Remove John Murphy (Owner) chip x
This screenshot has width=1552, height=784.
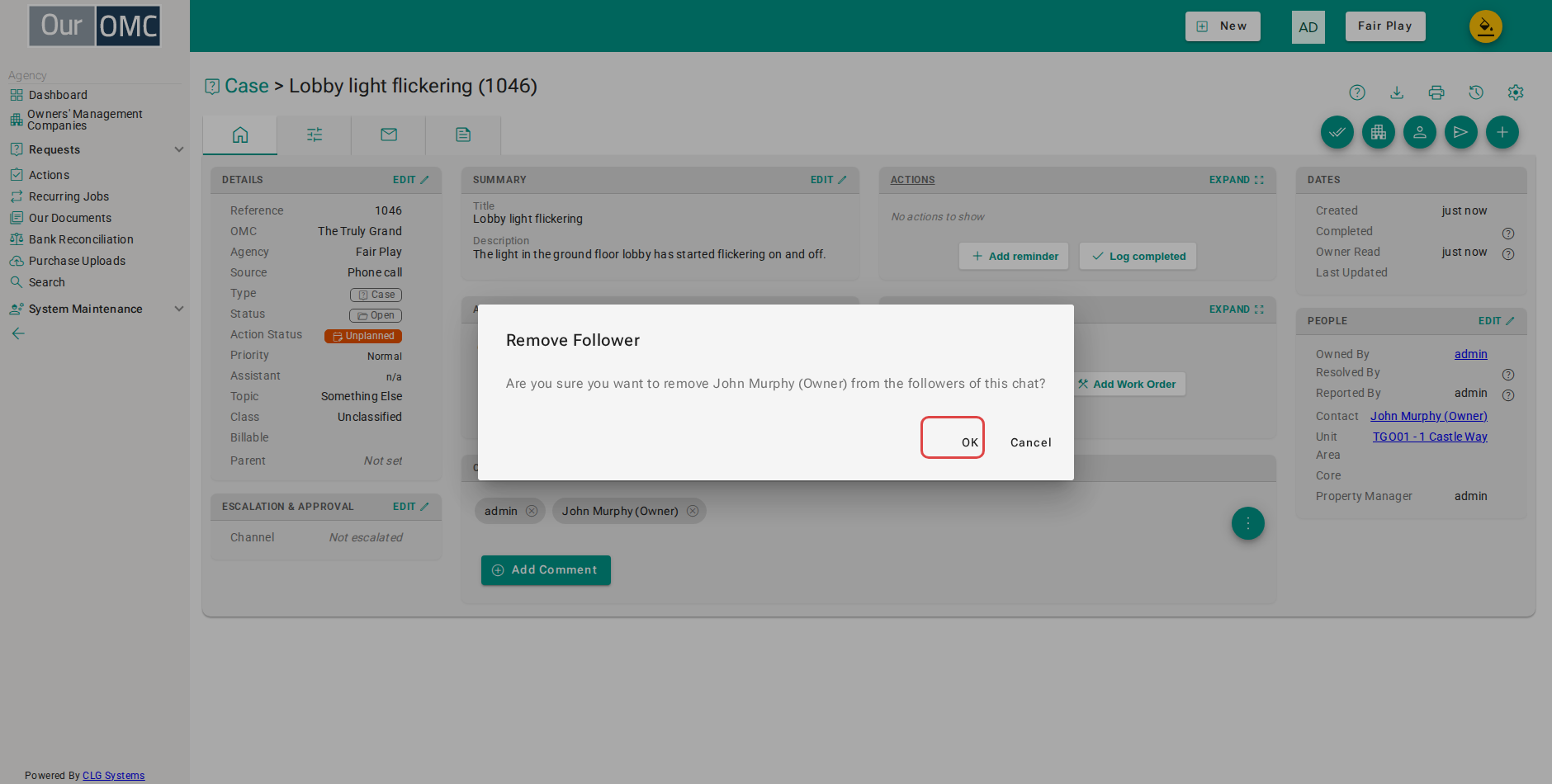point(693,511)
